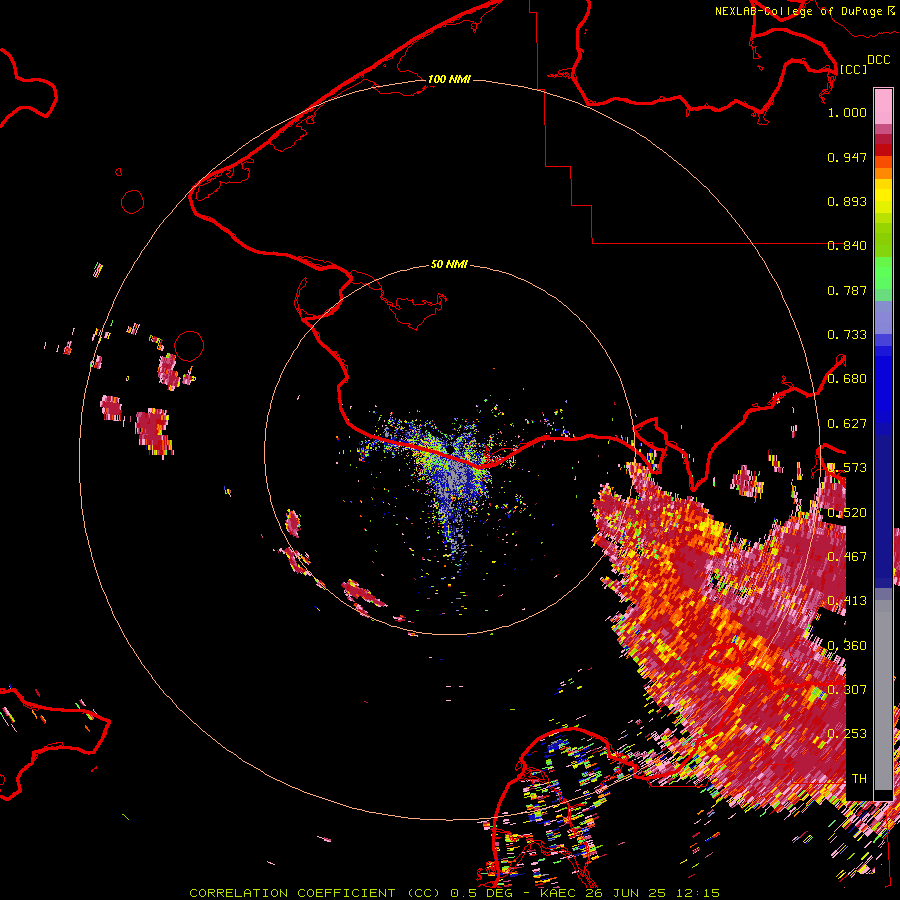Pick the "0.787" scale value
Screen dimensions: 900x900
click(x=847, y=290)
